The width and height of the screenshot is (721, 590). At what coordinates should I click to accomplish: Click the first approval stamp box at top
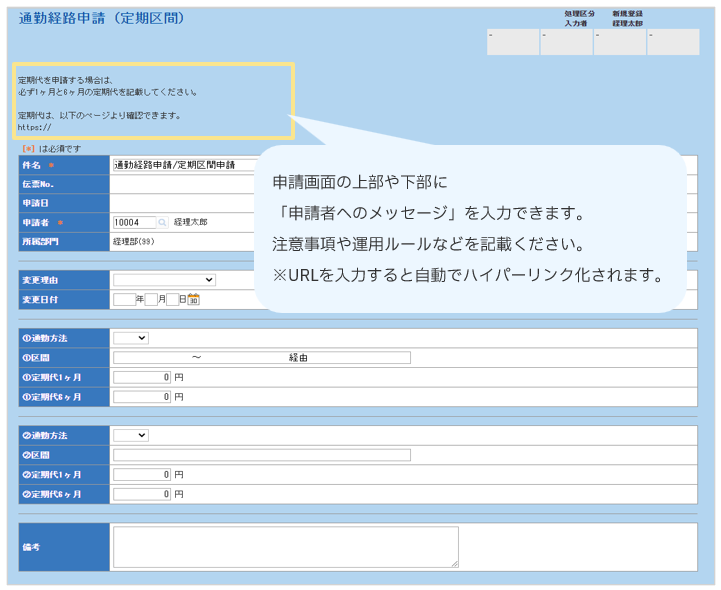512,42
